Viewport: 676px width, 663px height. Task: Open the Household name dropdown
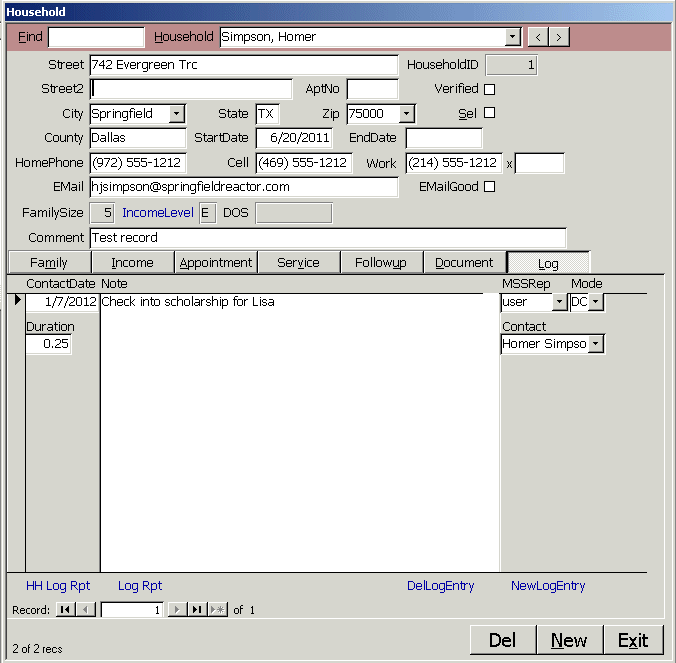(513, 37)
